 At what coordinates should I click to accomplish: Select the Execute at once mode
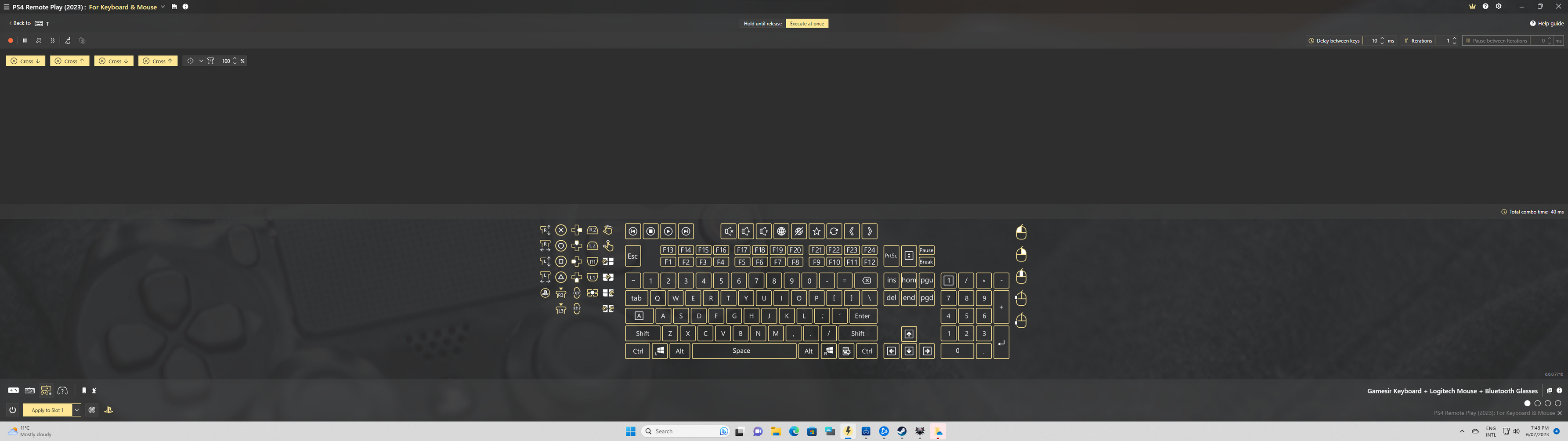(x=806, y=24)
